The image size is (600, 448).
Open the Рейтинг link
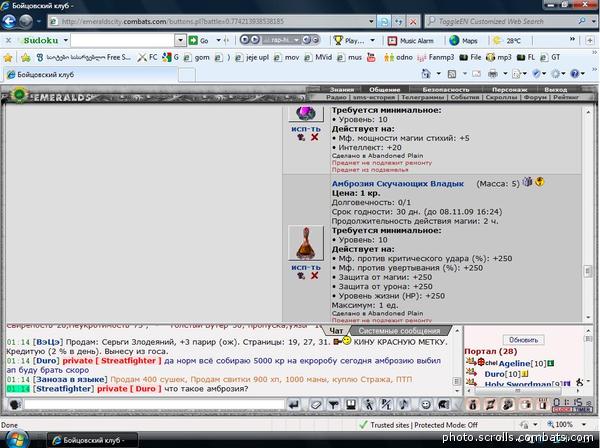[566, 98]
